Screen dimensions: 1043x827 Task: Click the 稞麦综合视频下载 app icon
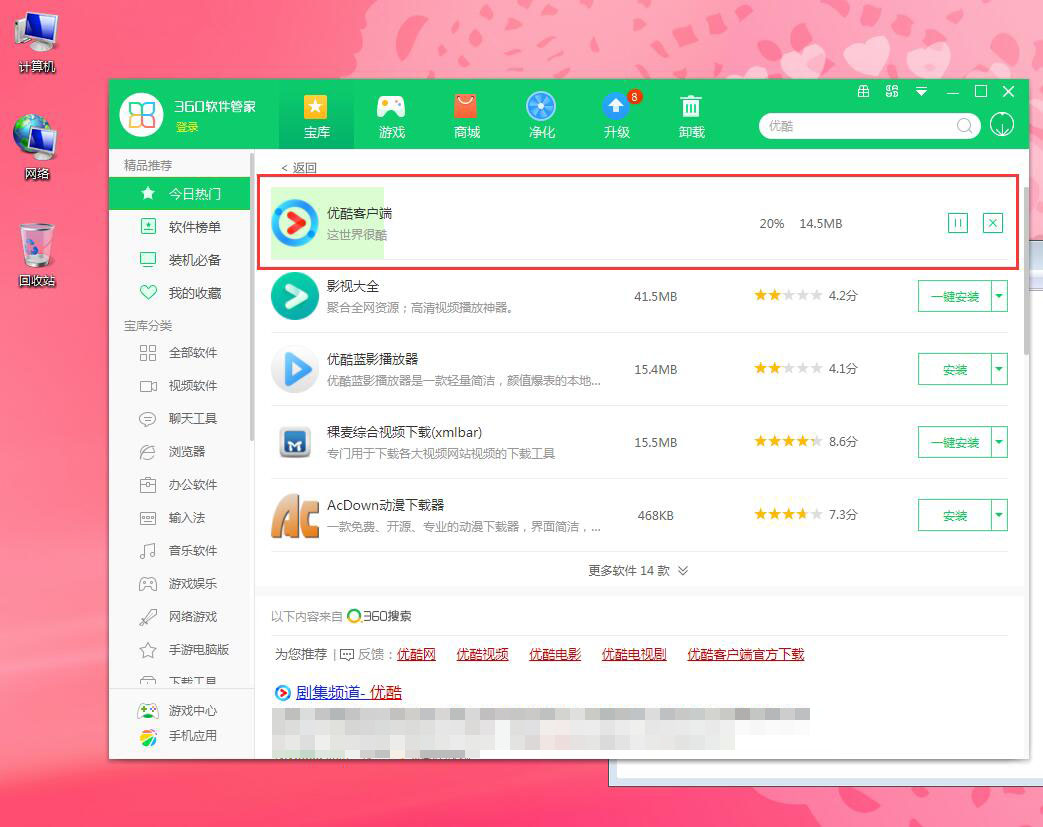pyautogui.click(x=295, y=442)
